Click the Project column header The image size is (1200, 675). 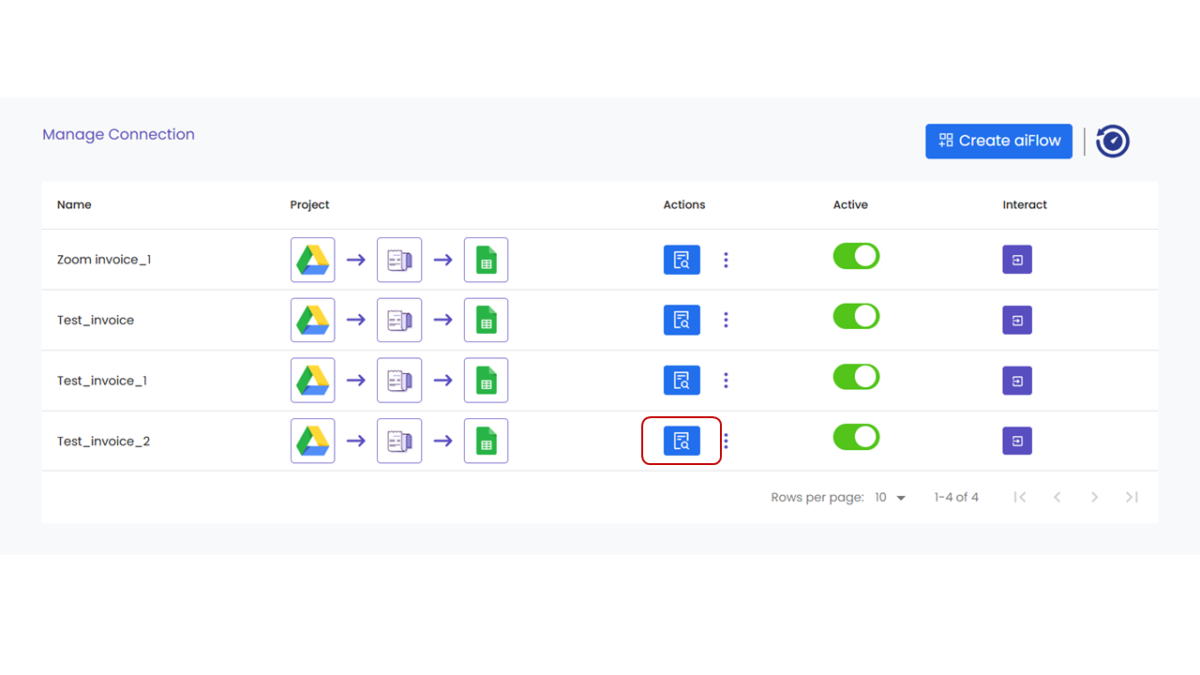click(x=310, y=205)
